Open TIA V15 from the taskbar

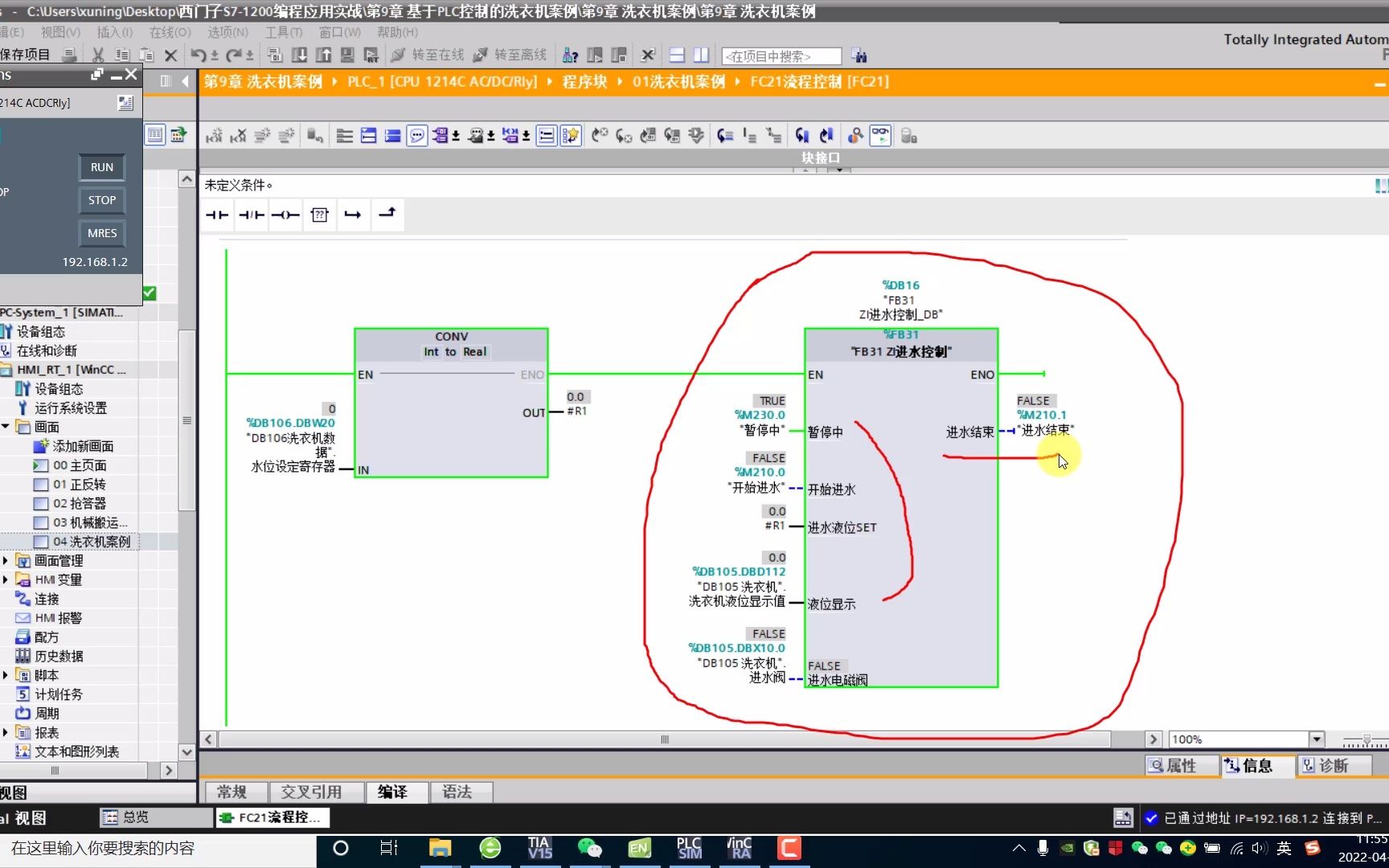coord(539,848)
